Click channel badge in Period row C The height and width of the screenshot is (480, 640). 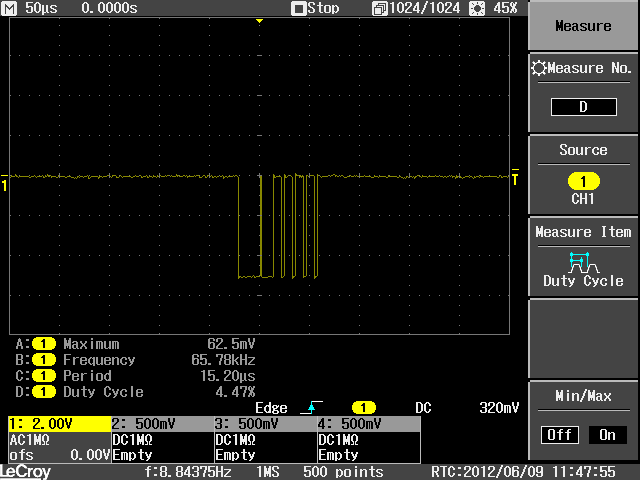coord(44,376)
